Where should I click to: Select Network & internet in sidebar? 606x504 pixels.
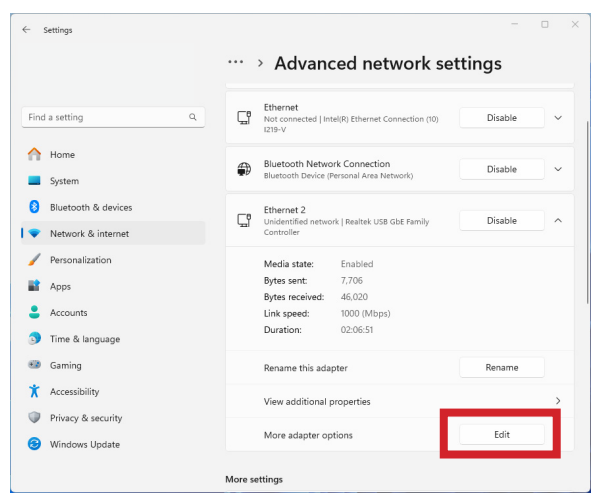113,233
